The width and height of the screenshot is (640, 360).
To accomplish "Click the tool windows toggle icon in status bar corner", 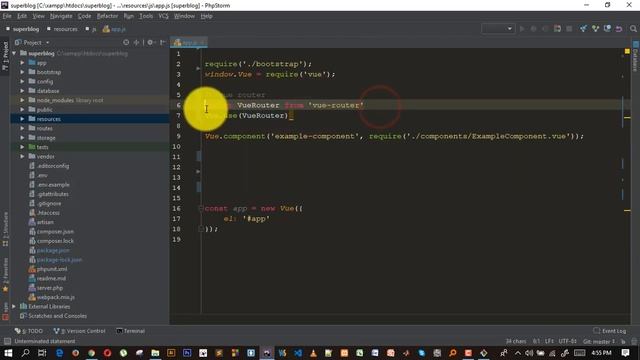I will click(7, 341).
